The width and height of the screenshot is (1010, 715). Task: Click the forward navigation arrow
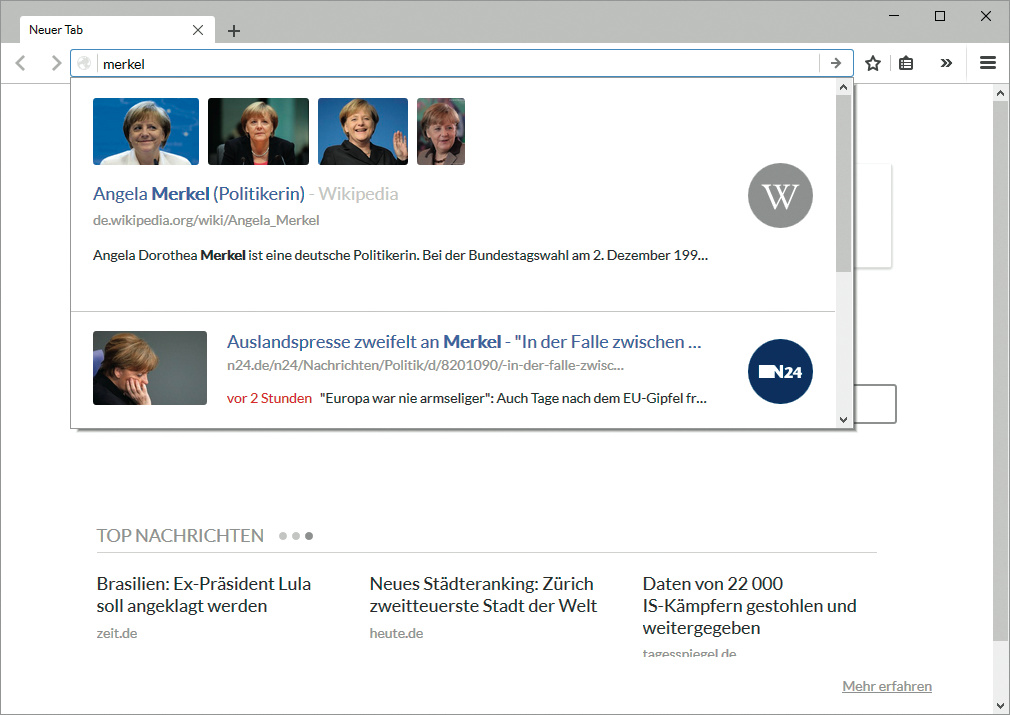pos(56,63)
